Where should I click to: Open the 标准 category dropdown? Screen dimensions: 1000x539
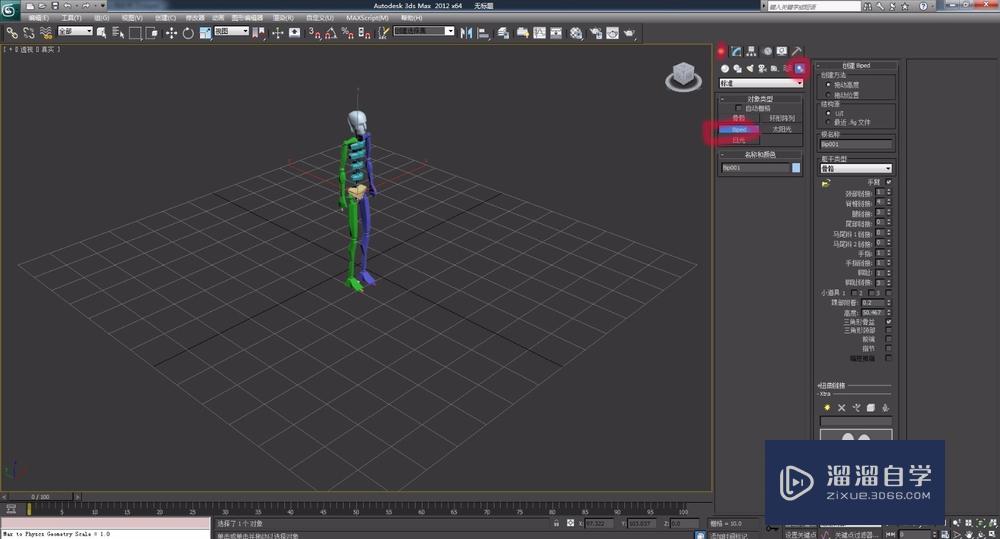coord(761,83)
